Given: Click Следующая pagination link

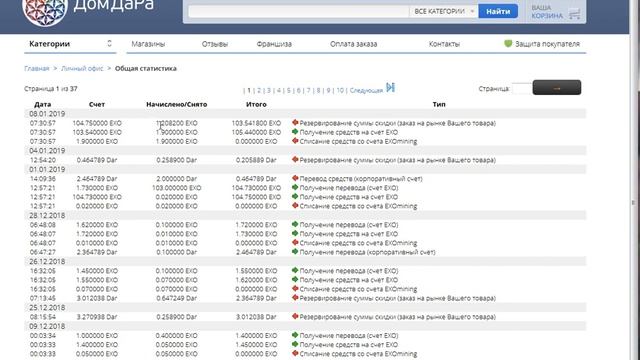Looking at the screenshot, I should (x=366, y=90).
